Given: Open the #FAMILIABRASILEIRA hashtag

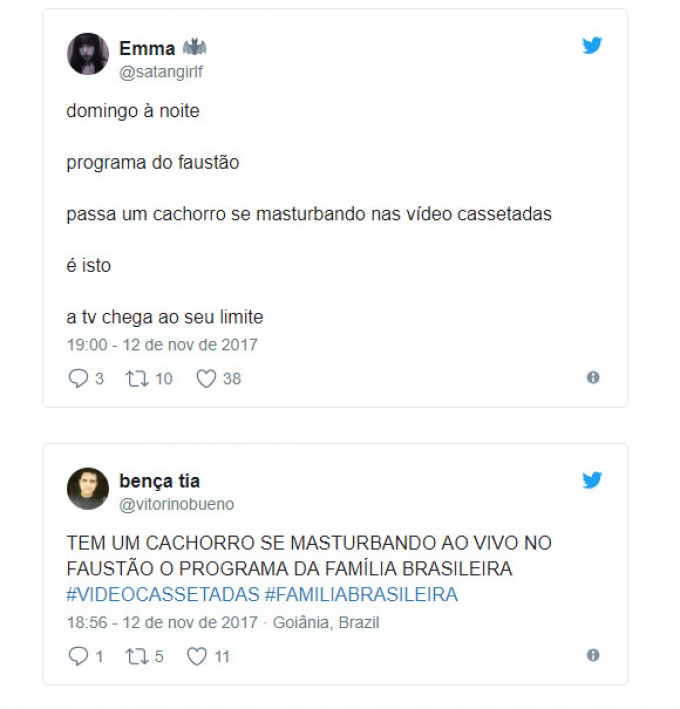Looking at the screenshot, I should click(x=361, y=594).
